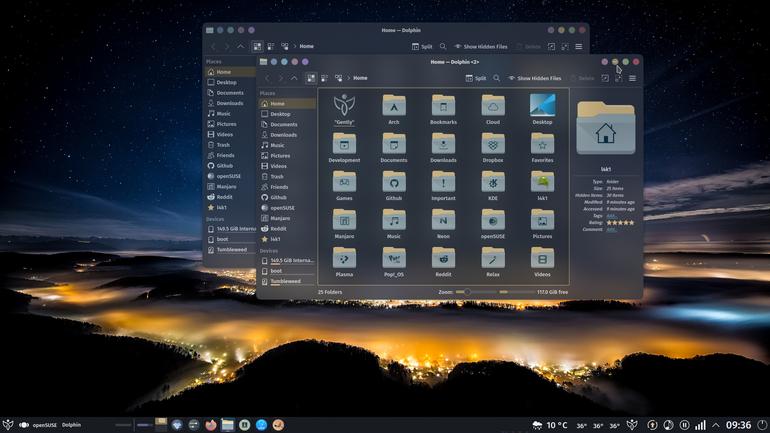Viewport: 770px width, 433px height.
Task: Select the Tumbleweed device in sidebar
Action: pyautogui.click(x=286, y=281)
